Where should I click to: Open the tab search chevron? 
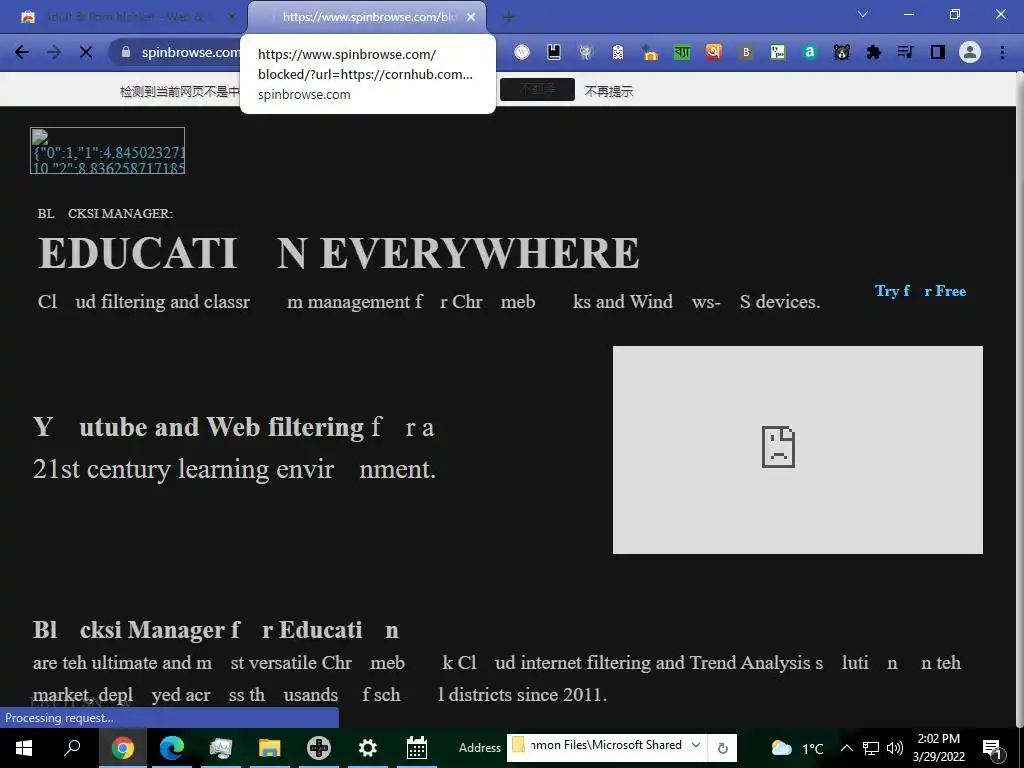pos(863,14)
